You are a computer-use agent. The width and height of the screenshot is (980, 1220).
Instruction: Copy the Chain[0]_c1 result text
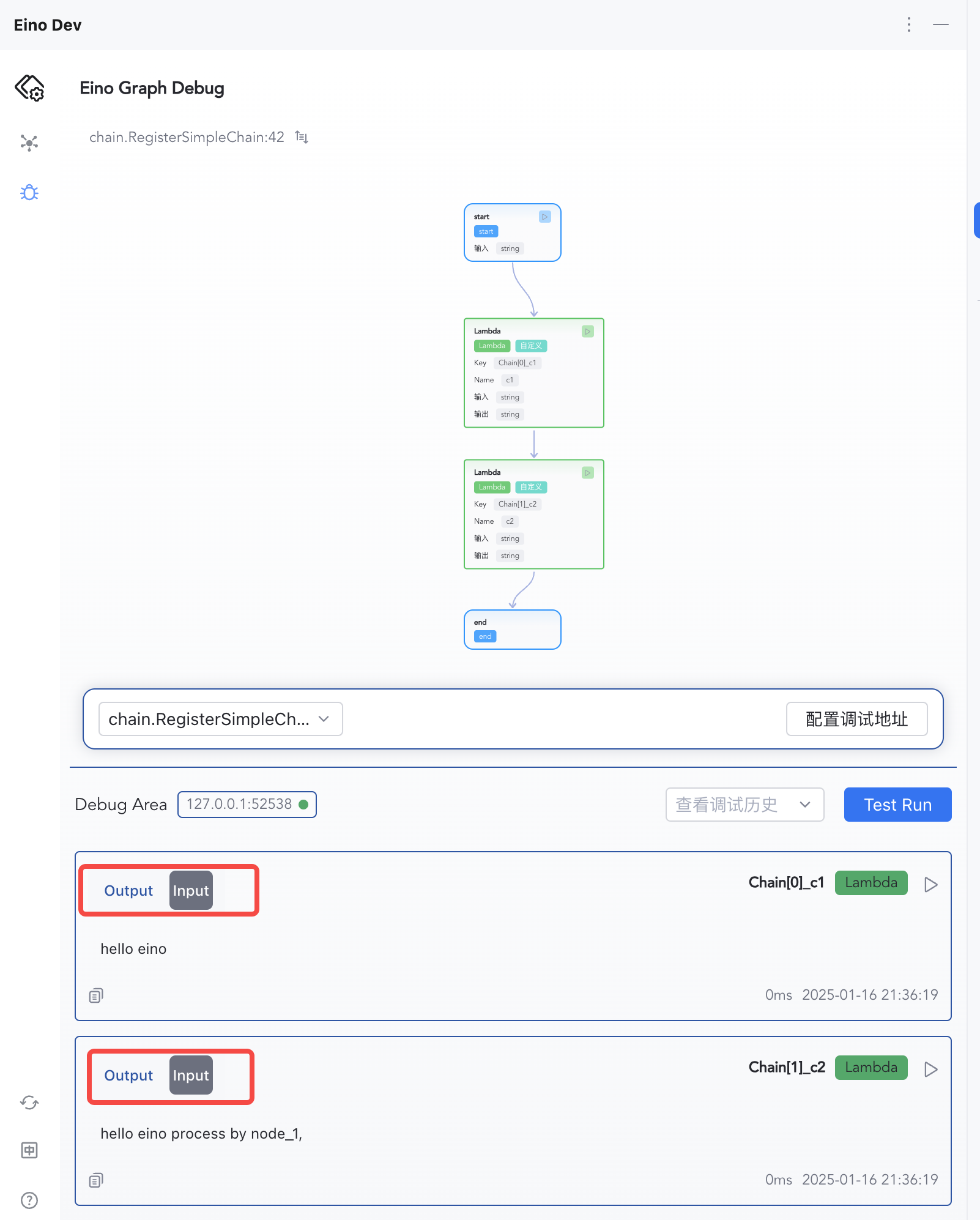pyautogui.click(x=96, y=995)
